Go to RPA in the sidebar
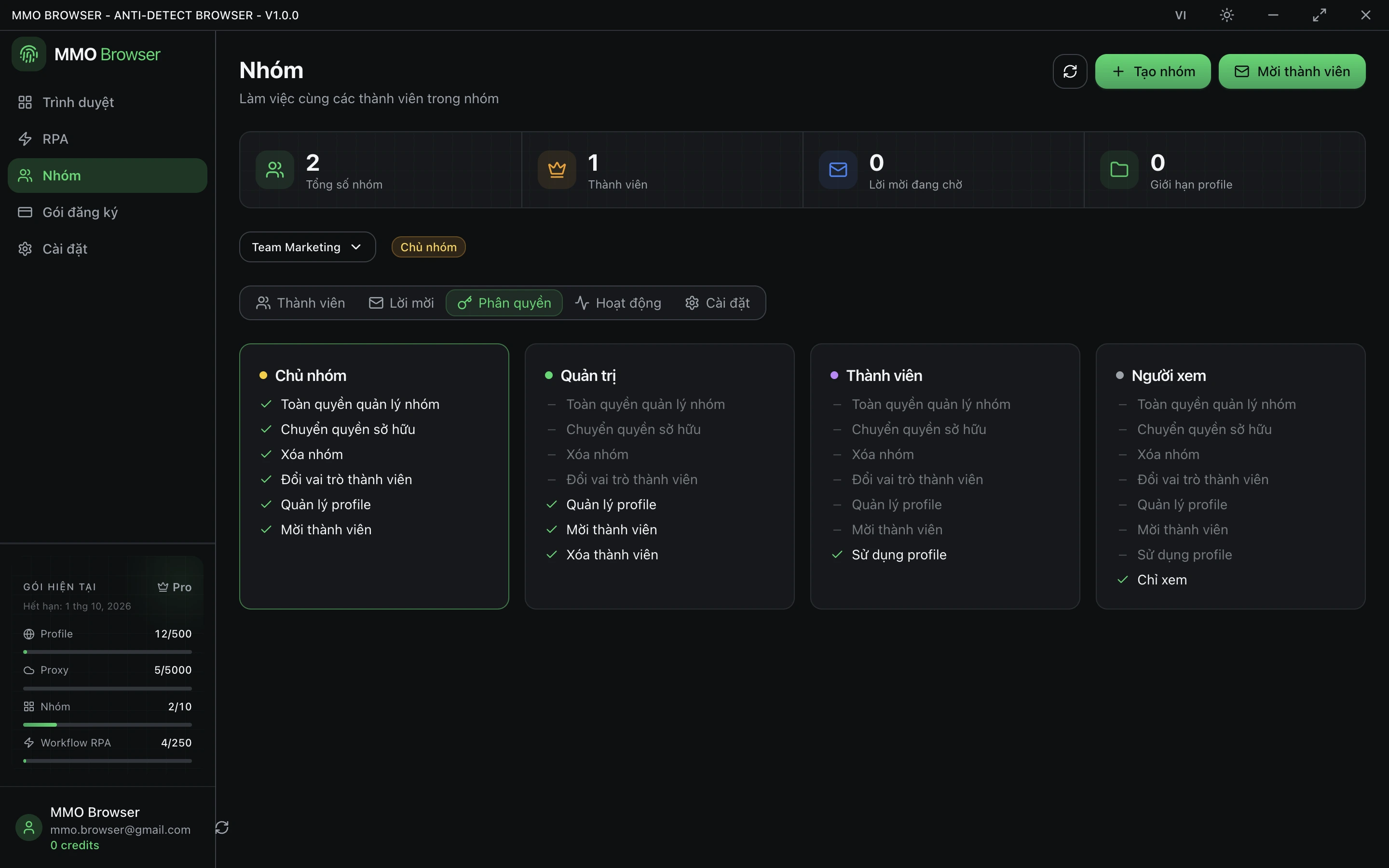1389x868 pixels. [108, 139]
